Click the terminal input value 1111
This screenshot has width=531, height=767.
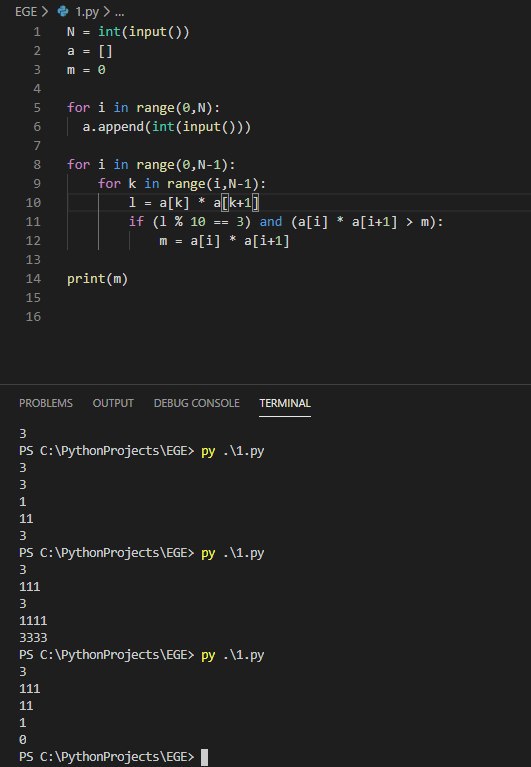(33, 620)
